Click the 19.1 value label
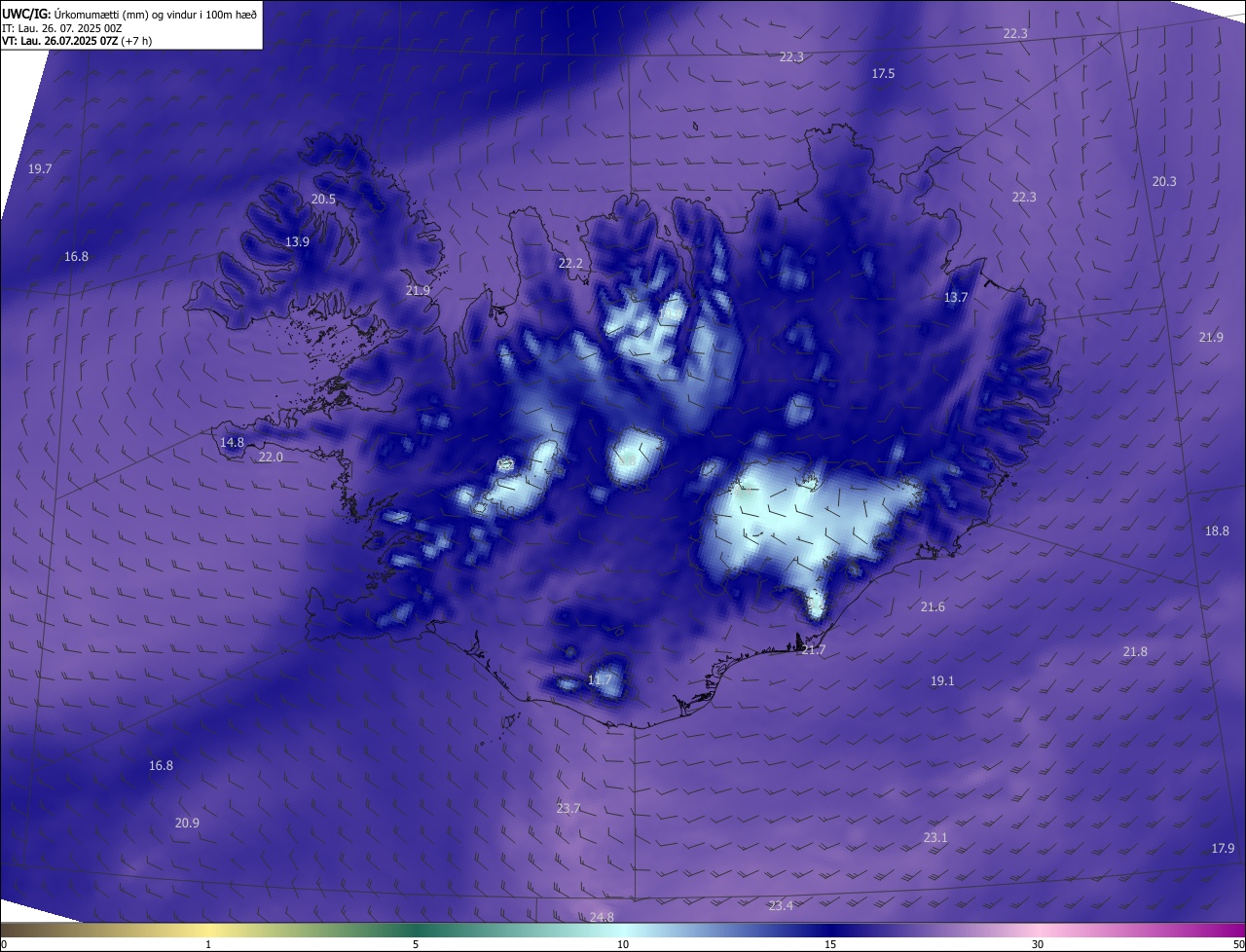The image size is (1246, 952). click(942, 680)
